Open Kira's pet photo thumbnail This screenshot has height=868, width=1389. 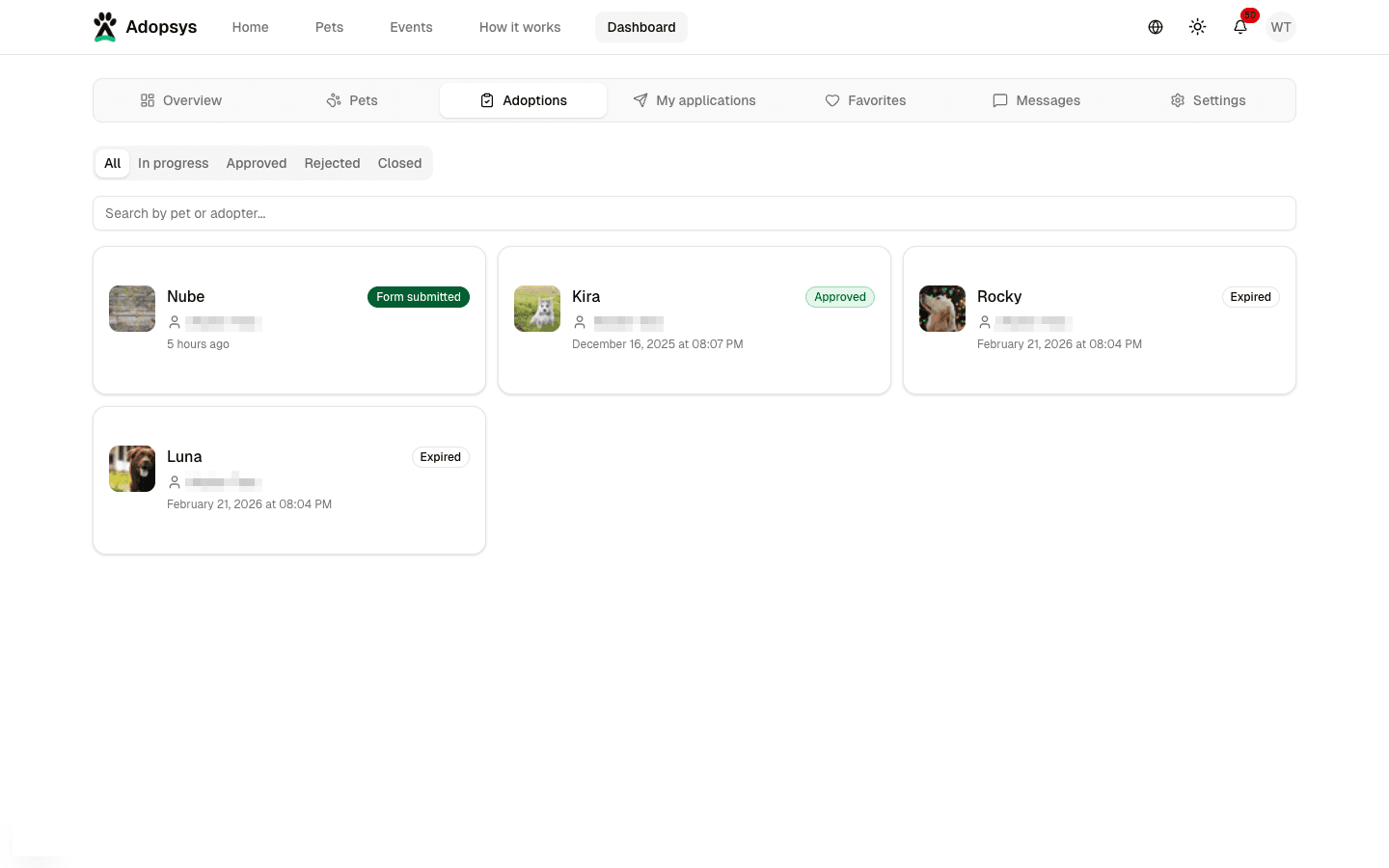coord(537,309)
